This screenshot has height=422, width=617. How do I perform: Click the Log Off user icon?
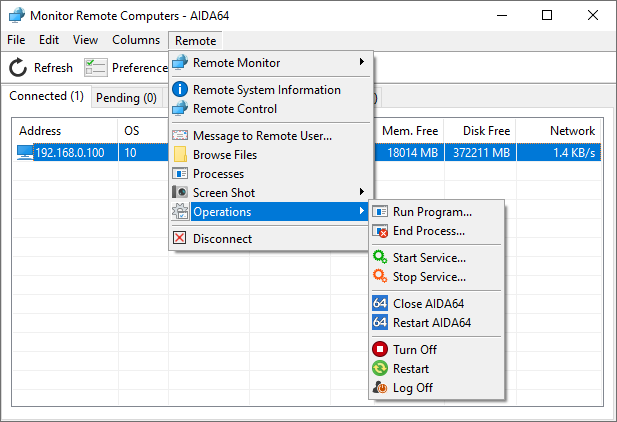(x=380, y=387)
